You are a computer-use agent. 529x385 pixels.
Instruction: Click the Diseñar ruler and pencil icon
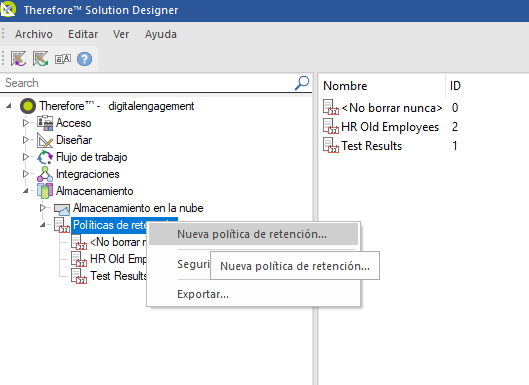(x=45, y=140)
